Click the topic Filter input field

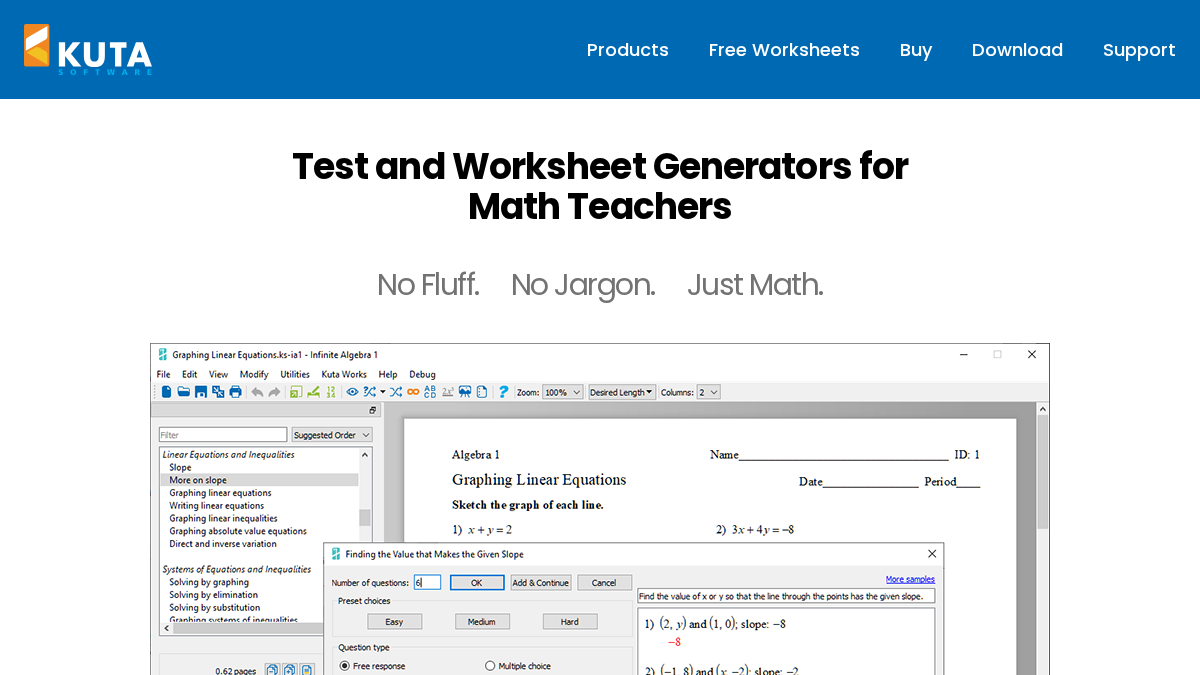pyautogui.click(x=223, y=435)
